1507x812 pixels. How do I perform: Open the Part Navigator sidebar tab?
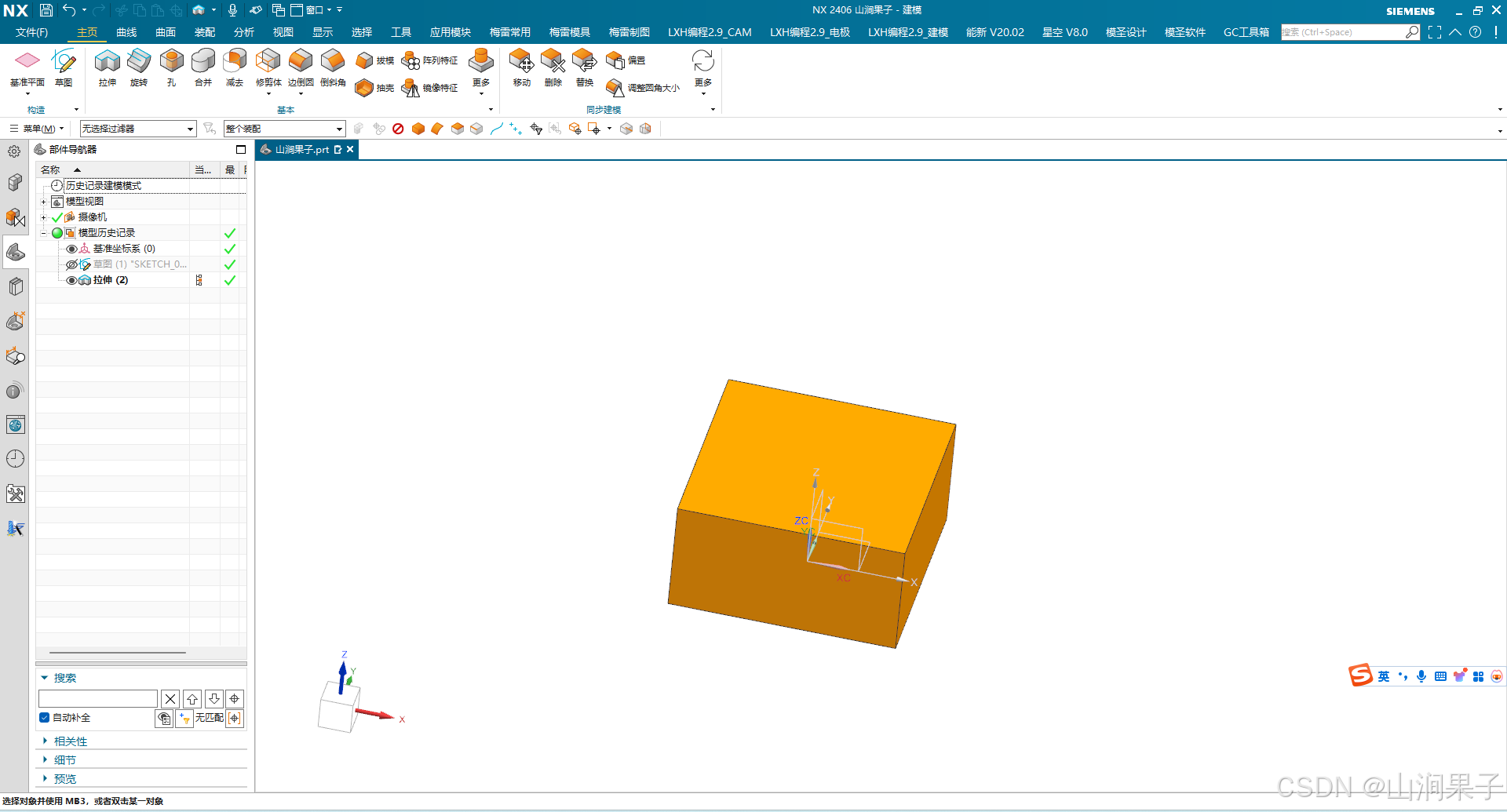(15, 252)
